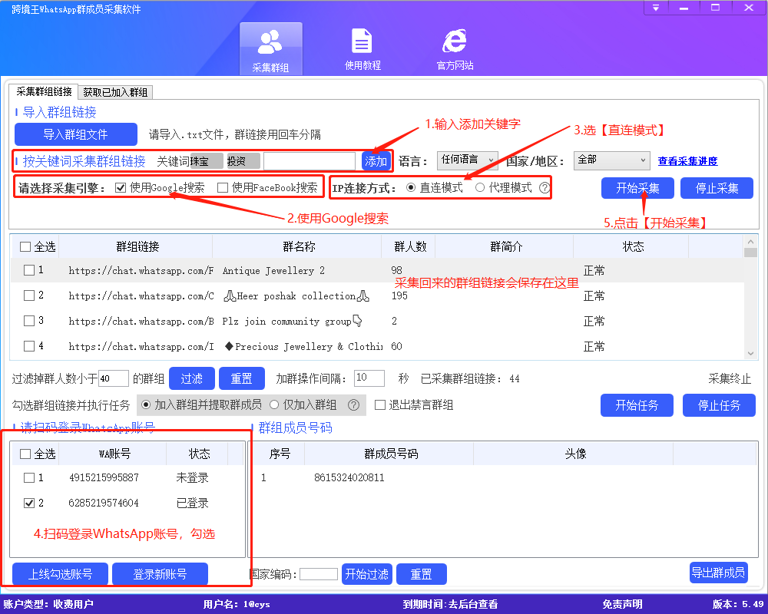Click the group table scrollbar down arrow

(x=750, y=353)
